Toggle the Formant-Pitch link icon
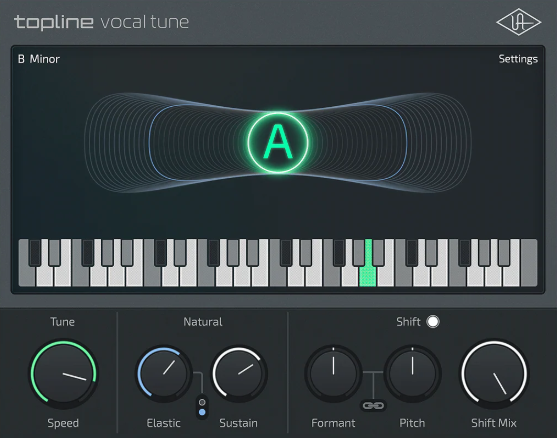This screenshot has height=438, width=557. [x=373, y=405]
